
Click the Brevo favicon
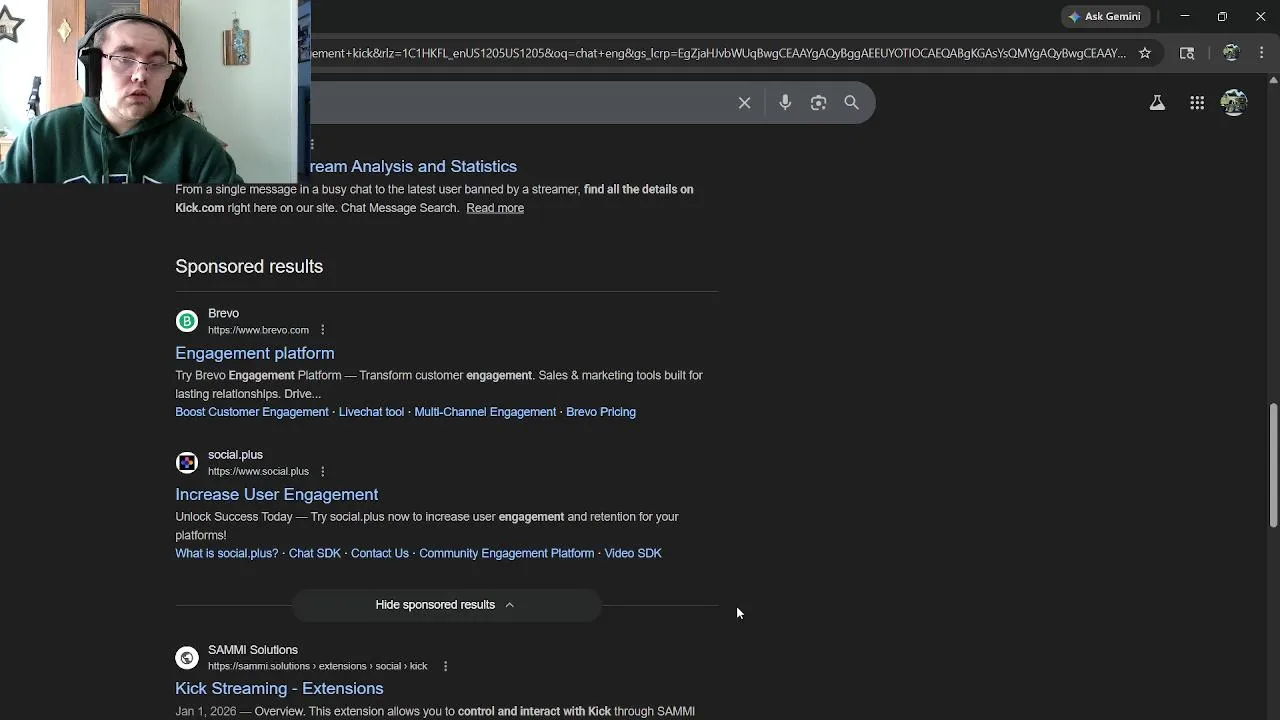[x=186, y=321]
